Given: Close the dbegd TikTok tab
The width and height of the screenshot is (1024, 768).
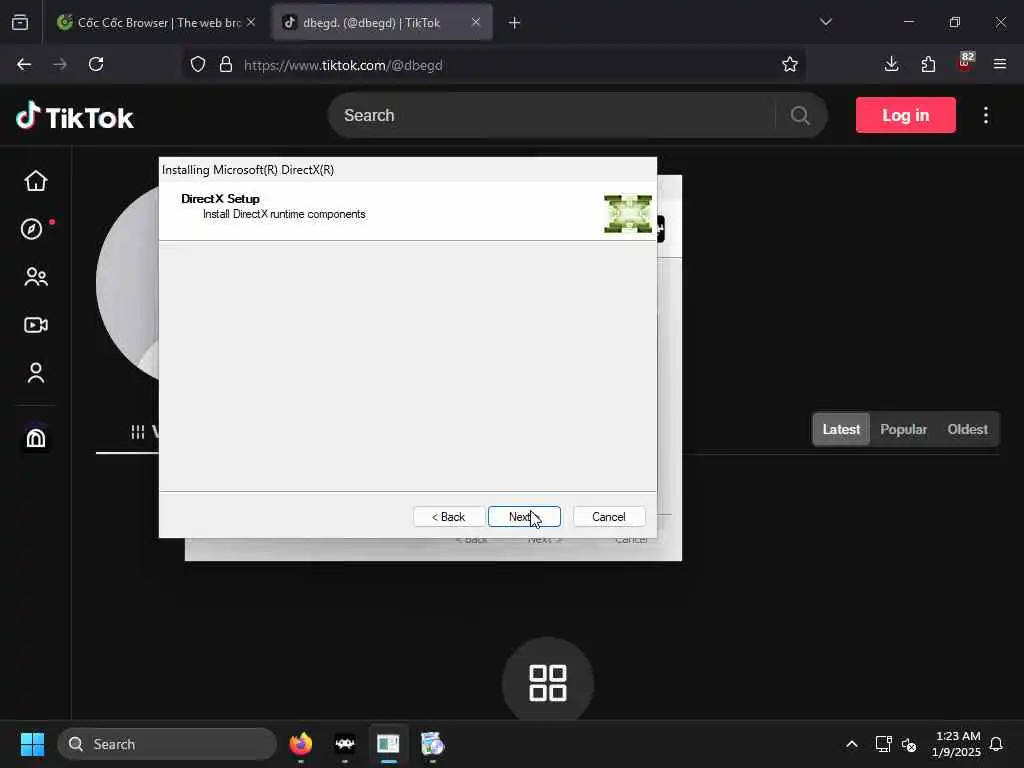Looking at the screenshot, I should 476,22.
